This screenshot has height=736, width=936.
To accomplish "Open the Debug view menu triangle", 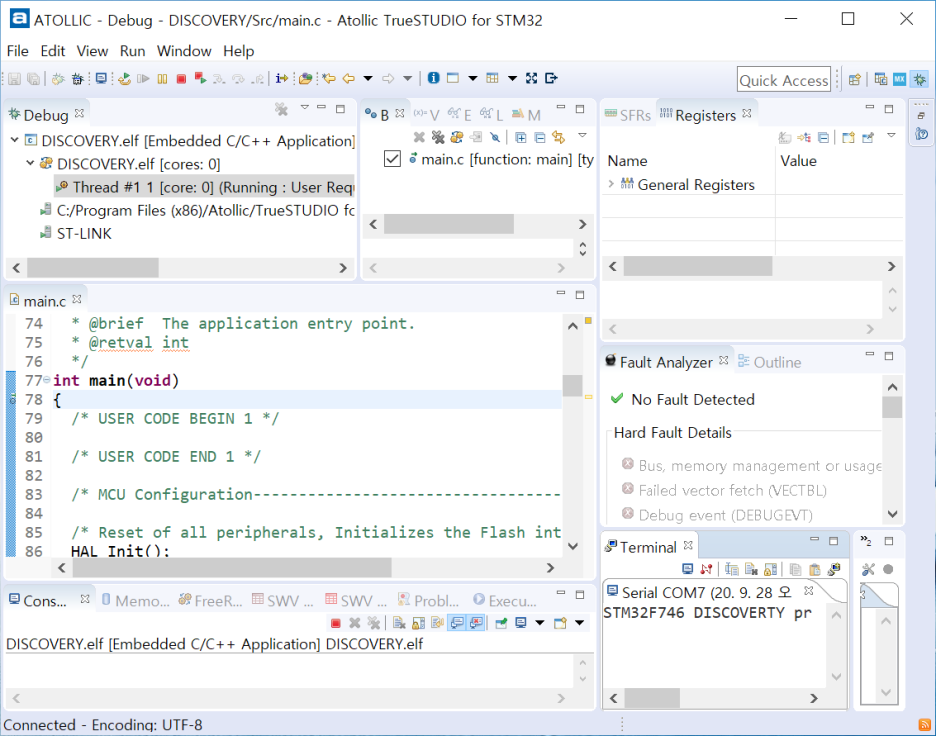I will 304,107.
